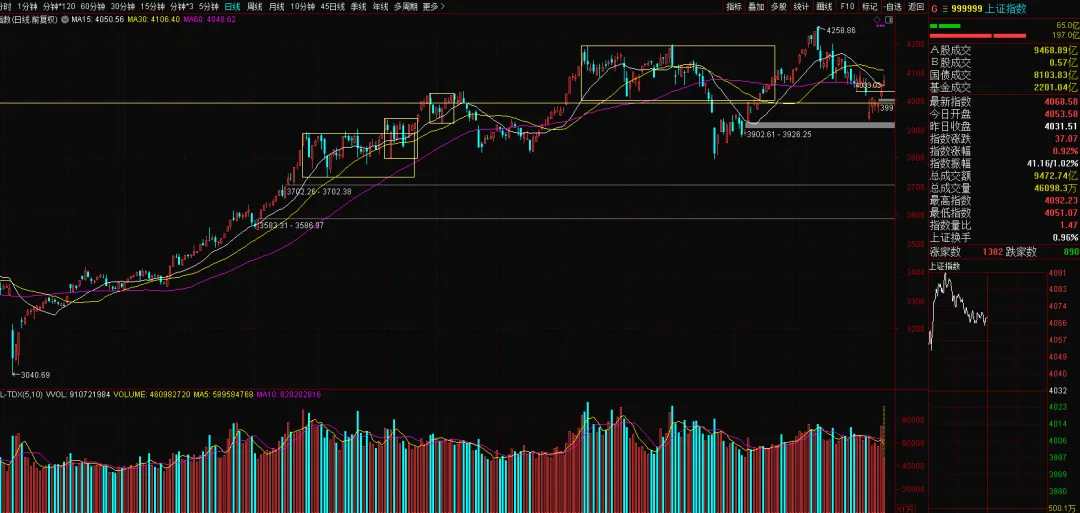Click the 3902.61 - 3926.25 gap label
This screenshot has width=1080, height=513.
(x=779, y=134)
